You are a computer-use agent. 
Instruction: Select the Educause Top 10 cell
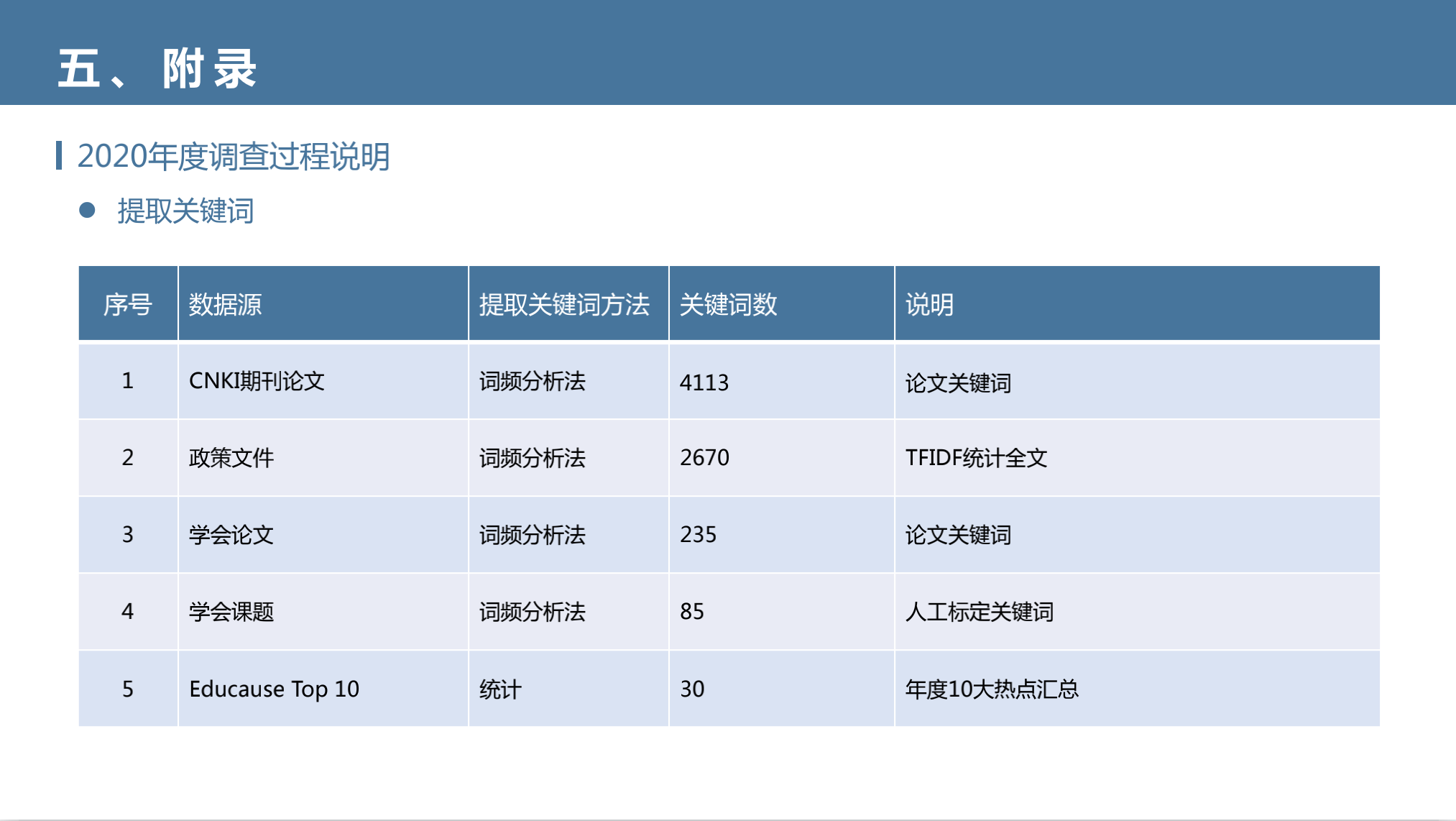[274, 689]
